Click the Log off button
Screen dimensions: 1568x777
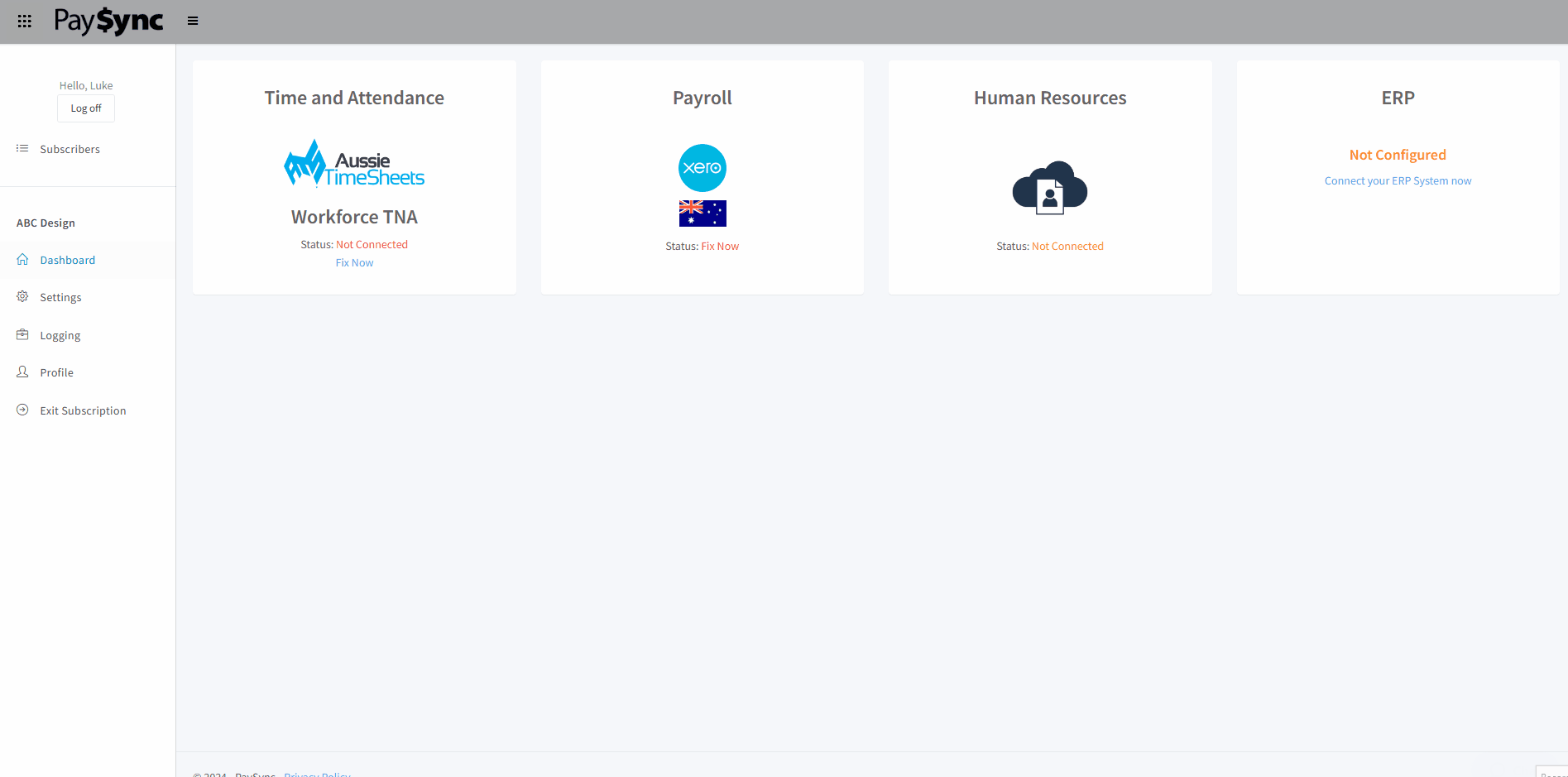(85, 108)
